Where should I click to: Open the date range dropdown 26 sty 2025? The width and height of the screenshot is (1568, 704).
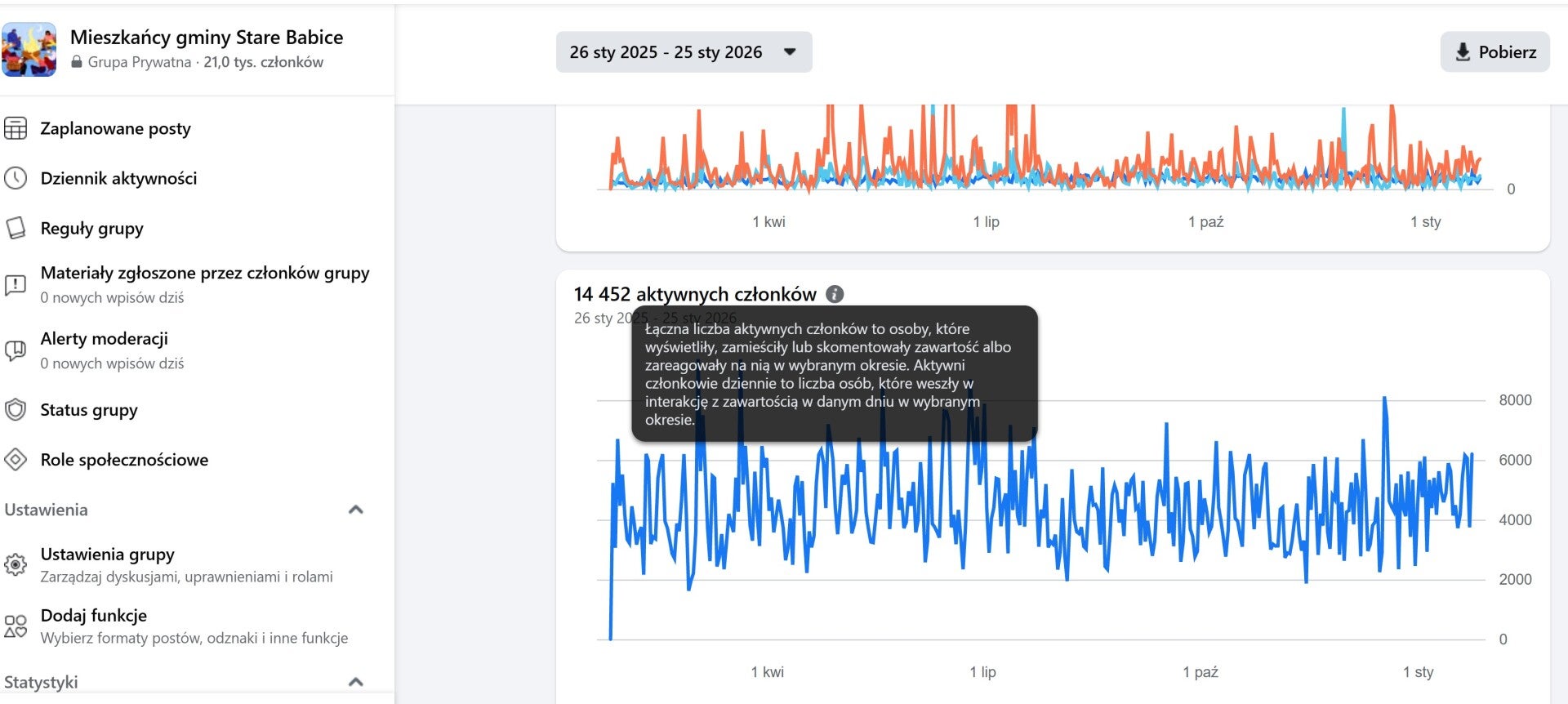tap(684, 52)
